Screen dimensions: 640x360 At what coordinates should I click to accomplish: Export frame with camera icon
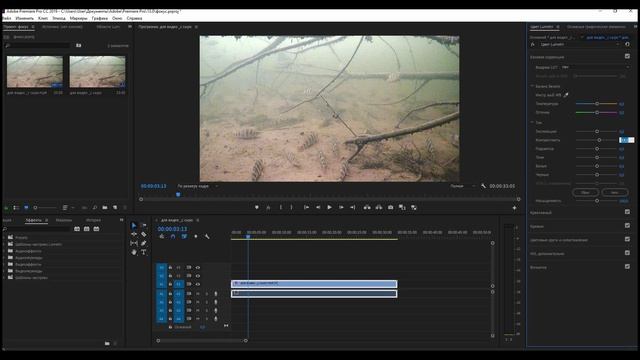coord(391,207)
